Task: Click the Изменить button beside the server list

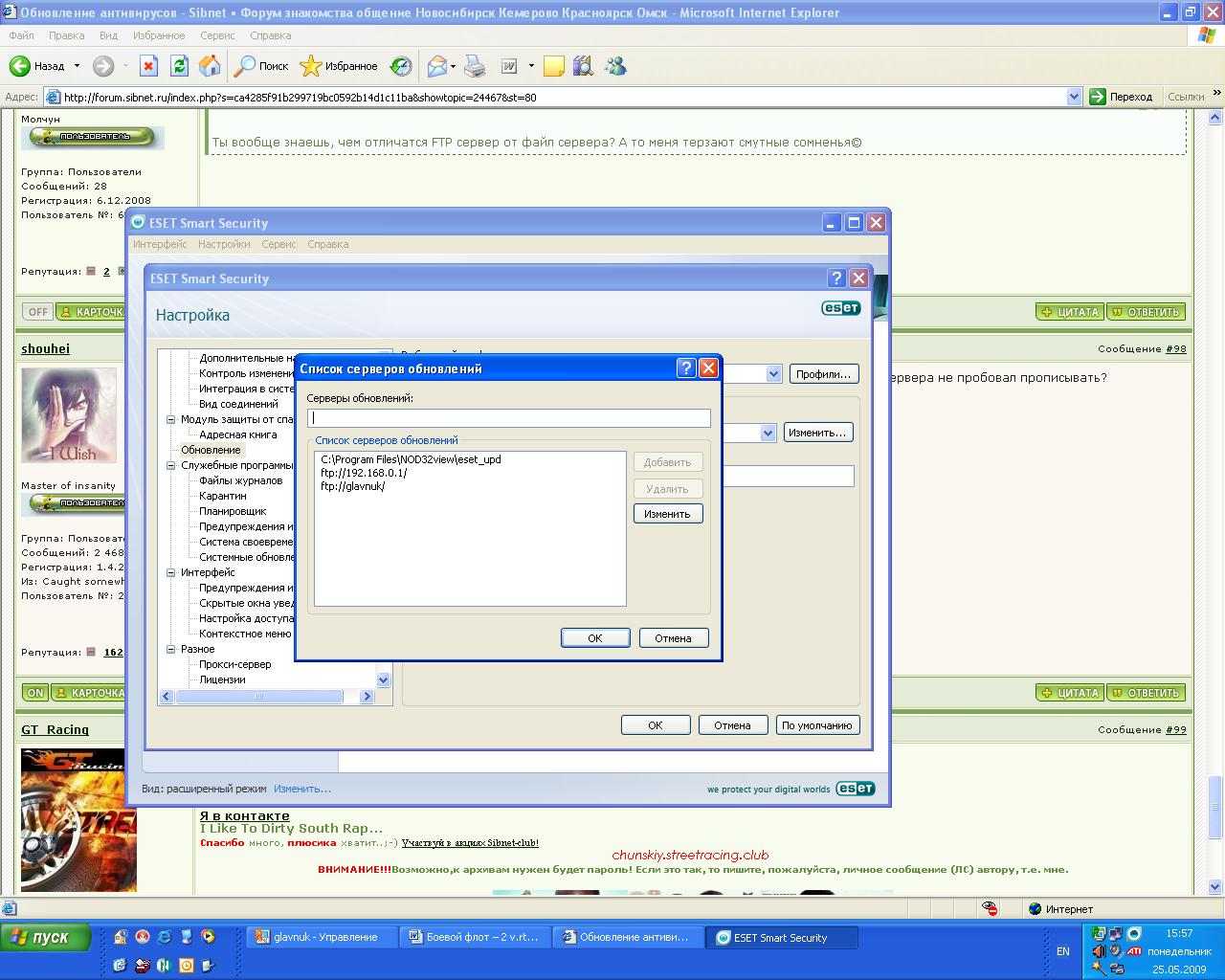Action: click(x=668, y=514)
